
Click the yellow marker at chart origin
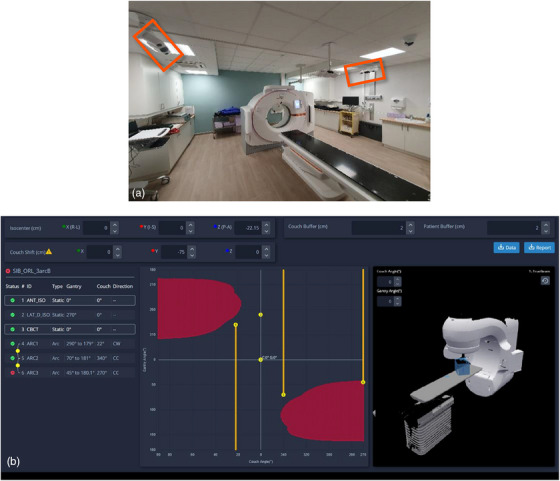pos(261,360)
